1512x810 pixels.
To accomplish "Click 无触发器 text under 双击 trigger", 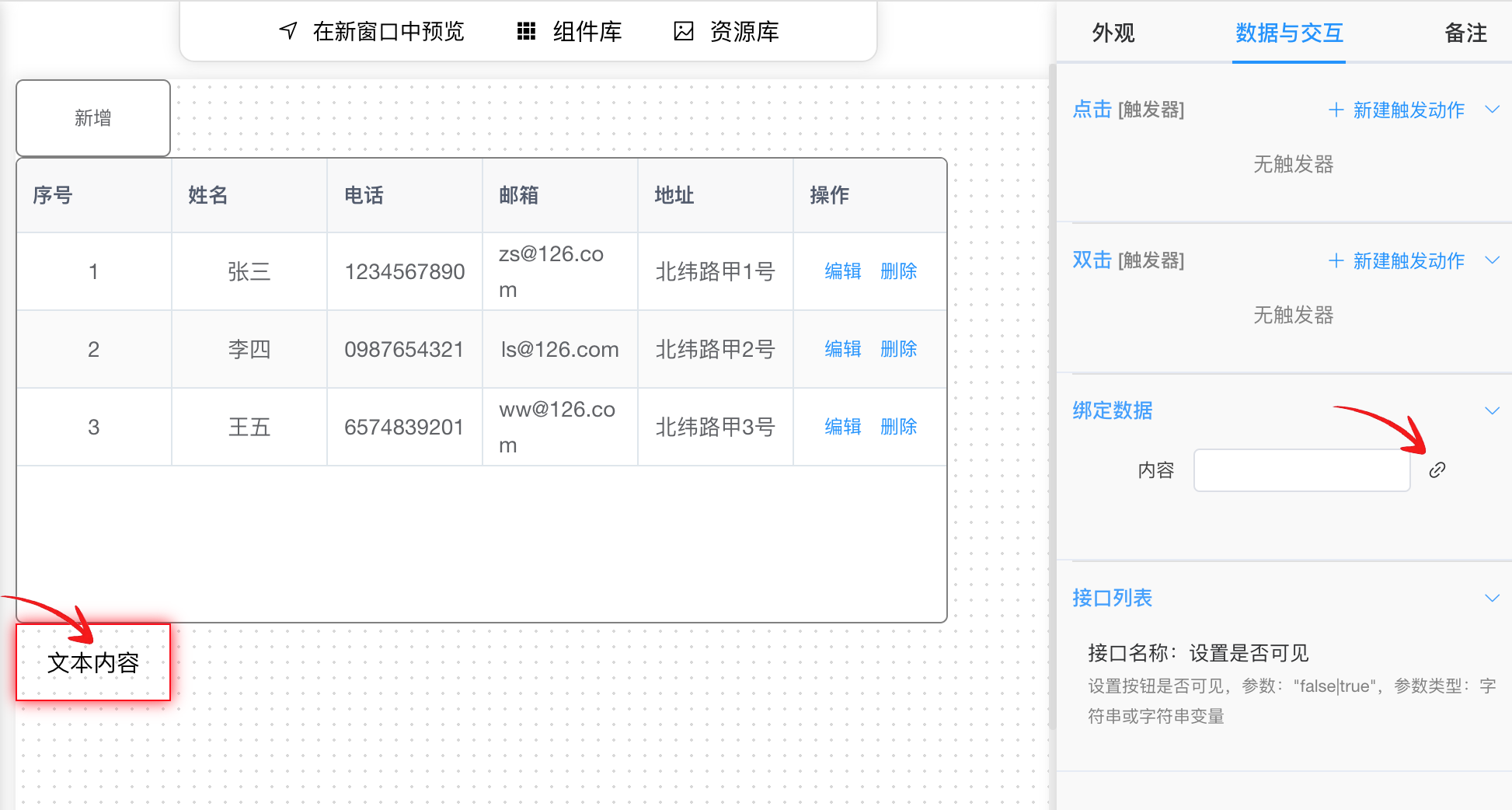I will (x=1294, y=315).
